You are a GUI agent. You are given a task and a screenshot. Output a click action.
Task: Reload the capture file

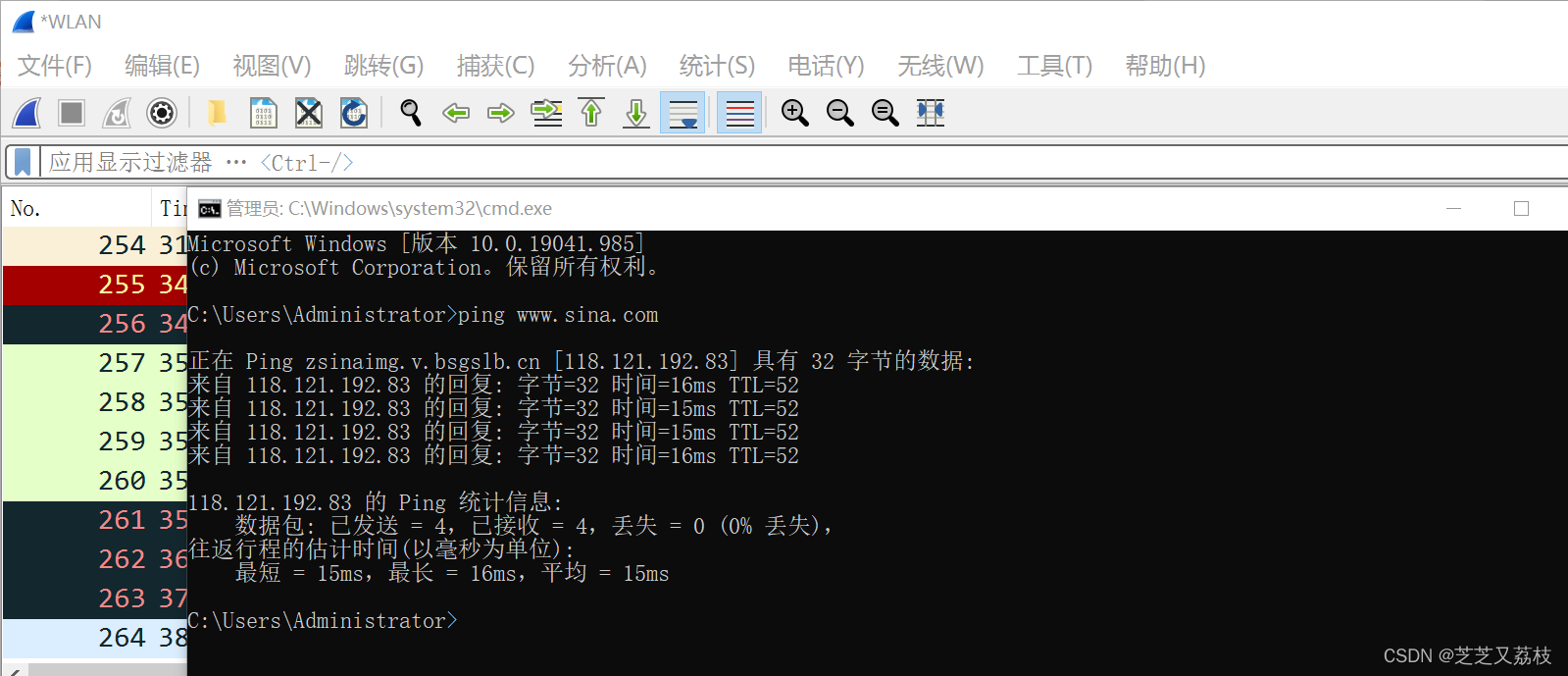tap(354, 113)
